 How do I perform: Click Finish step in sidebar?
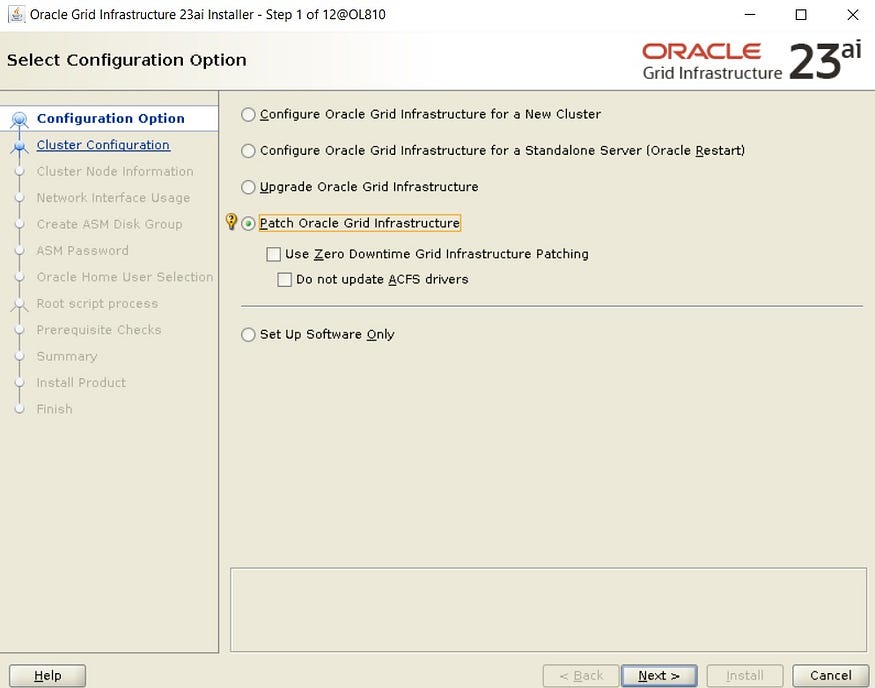[54, 409]
